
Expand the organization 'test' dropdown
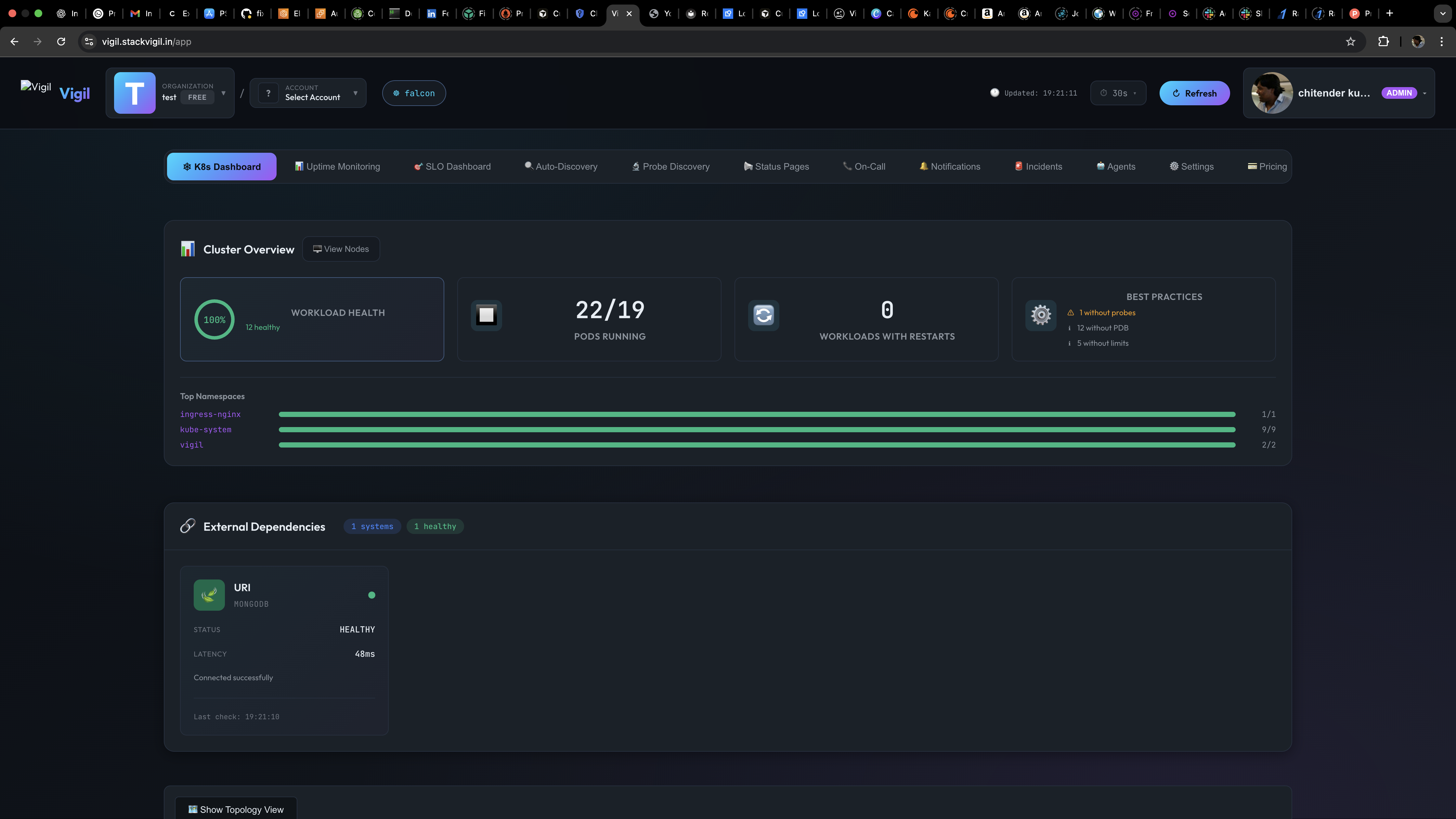tap(223, 93)
